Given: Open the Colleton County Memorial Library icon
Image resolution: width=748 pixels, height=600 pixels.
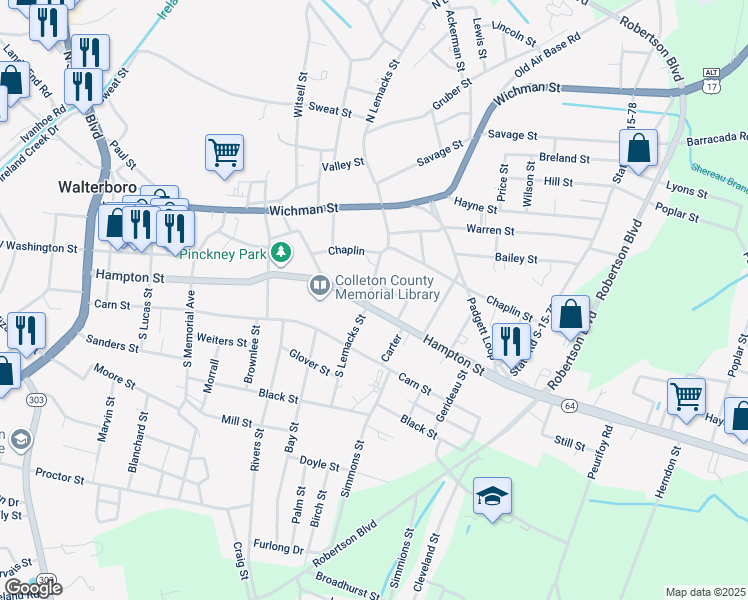Looking at the screenshot, I should [x=320, y=287].
